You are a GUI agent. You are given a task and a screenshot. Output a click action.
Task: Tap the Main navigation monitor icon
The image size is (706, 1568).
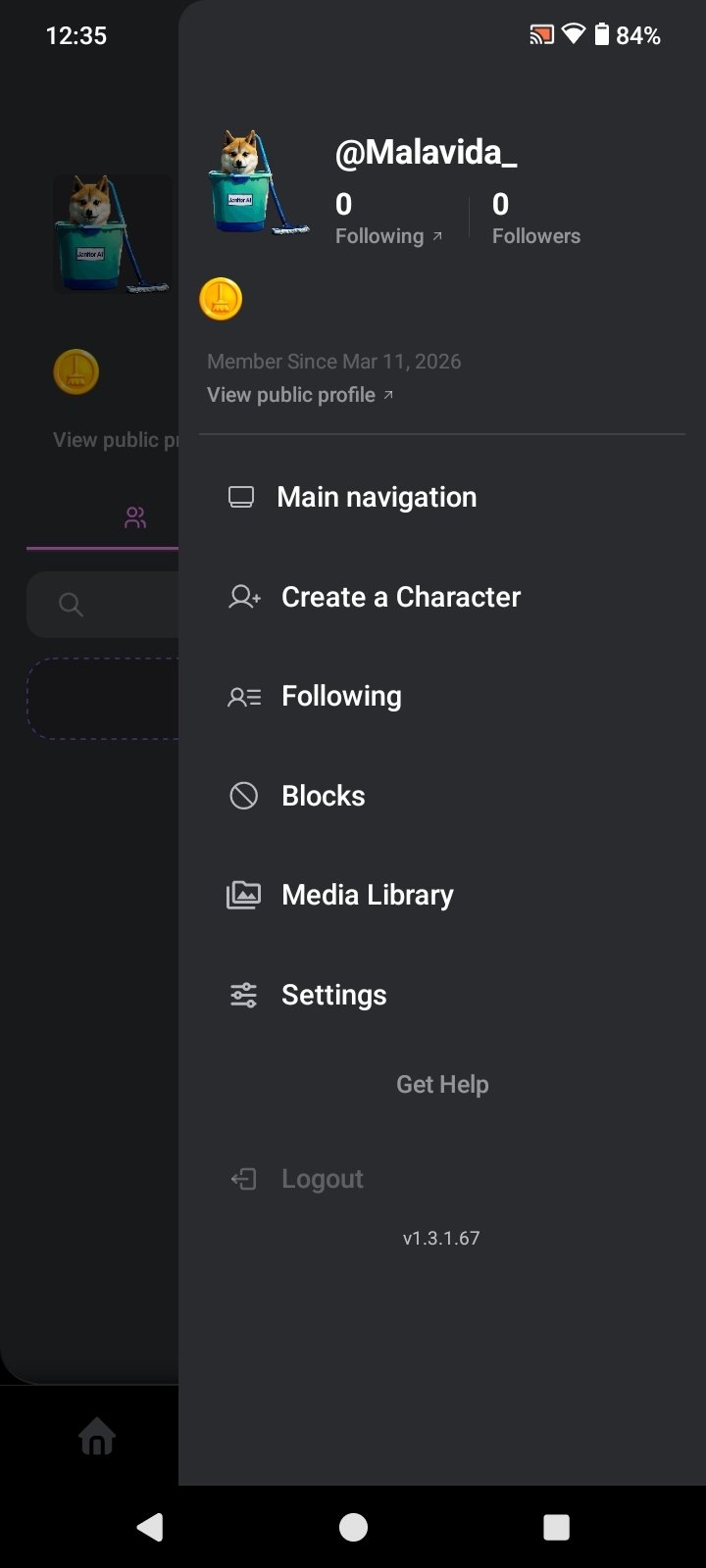click(x=241, y=497)
